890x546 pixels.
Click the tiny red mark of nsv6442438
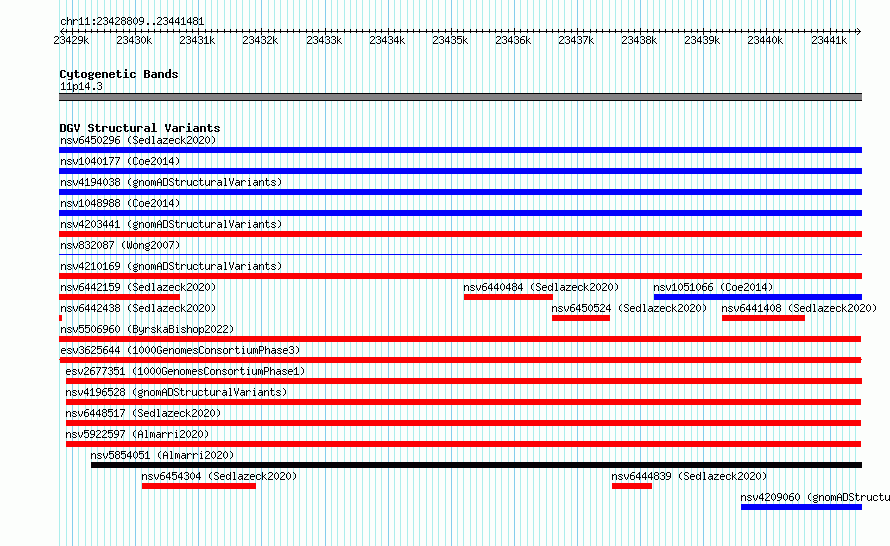60,318
